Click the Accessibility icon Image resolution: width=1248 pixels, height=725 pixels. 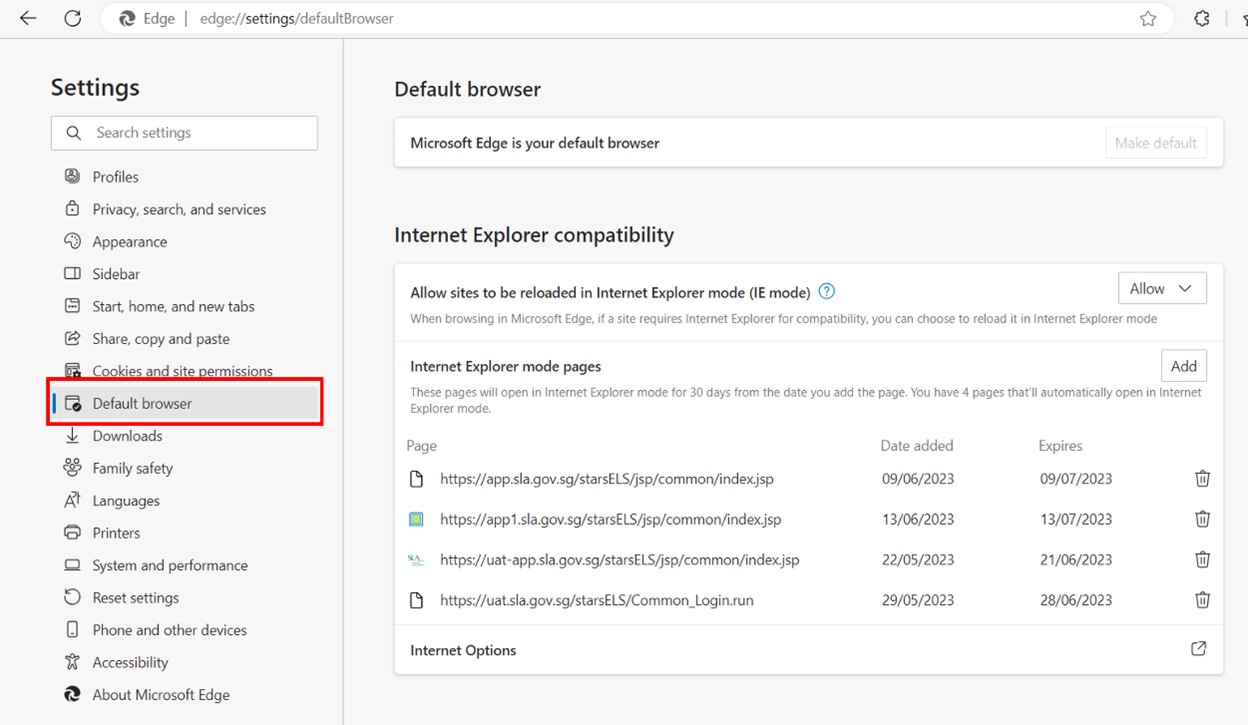click(72, 662)
